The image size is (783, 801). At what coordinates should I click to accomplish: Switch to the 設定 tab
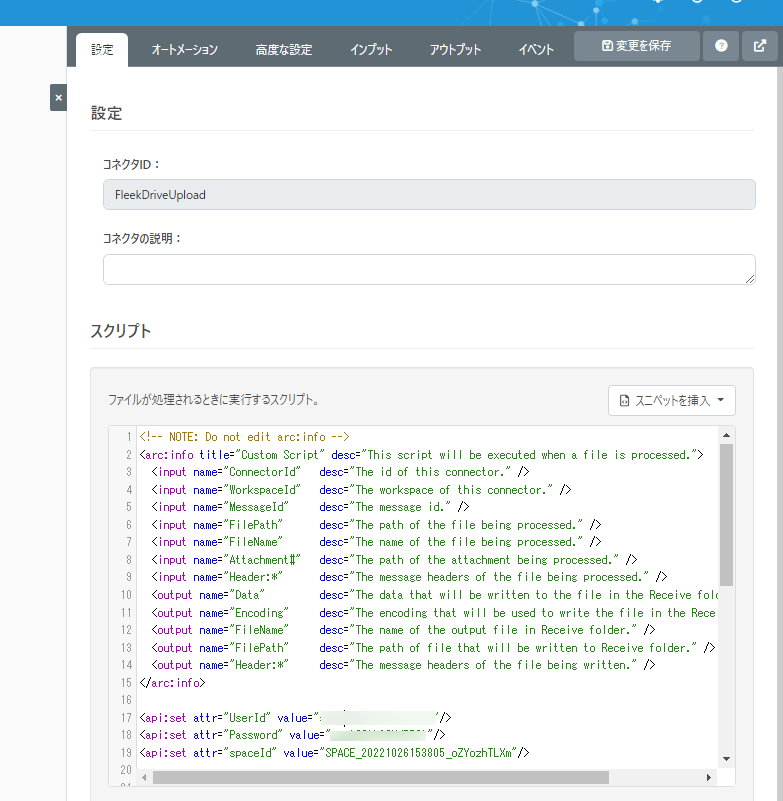[x=102, y=49]
